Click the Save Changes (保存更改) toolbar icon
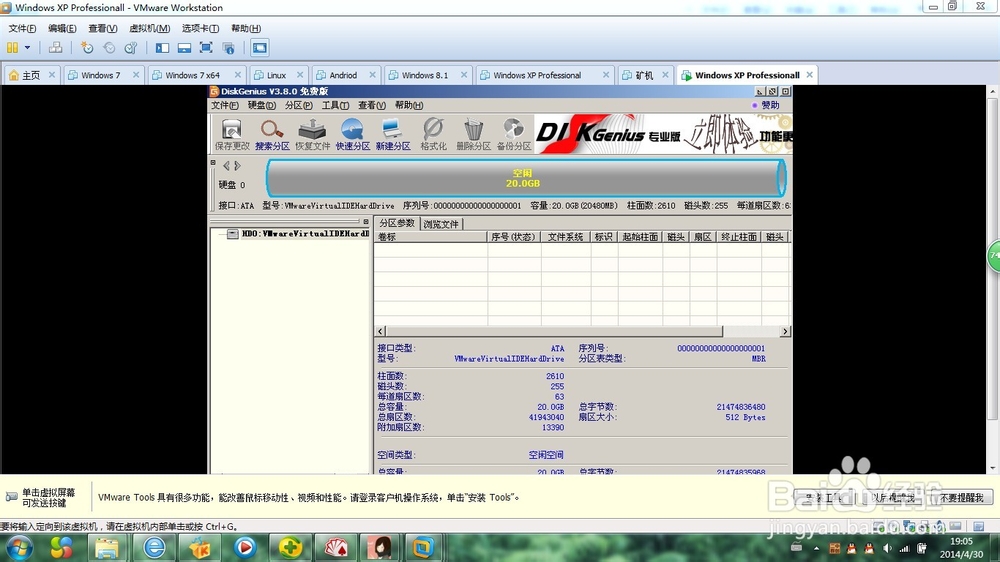Viewport: 1000px width, 562px height. pyautogui.click(x=232, y=135)
